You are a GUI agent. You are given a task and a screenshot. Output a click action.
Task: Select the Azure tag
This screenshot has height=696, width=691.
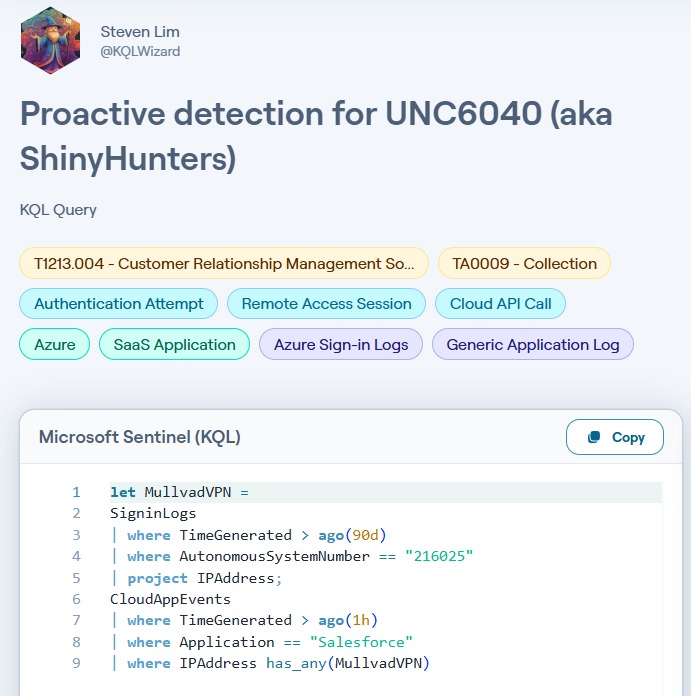pyautogui.click(x=55, y=344)
